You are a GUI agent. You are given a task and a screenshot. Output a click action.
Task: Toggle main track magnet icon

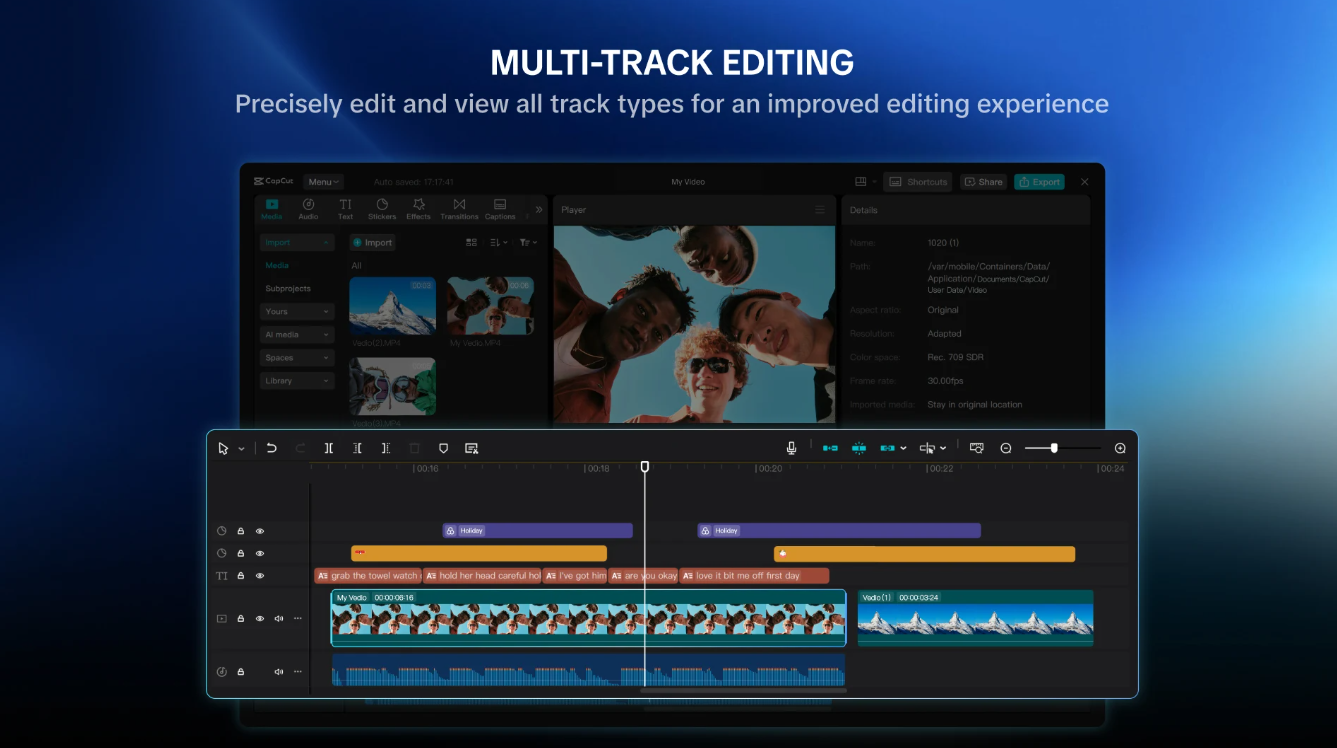[x=830, y=448]
